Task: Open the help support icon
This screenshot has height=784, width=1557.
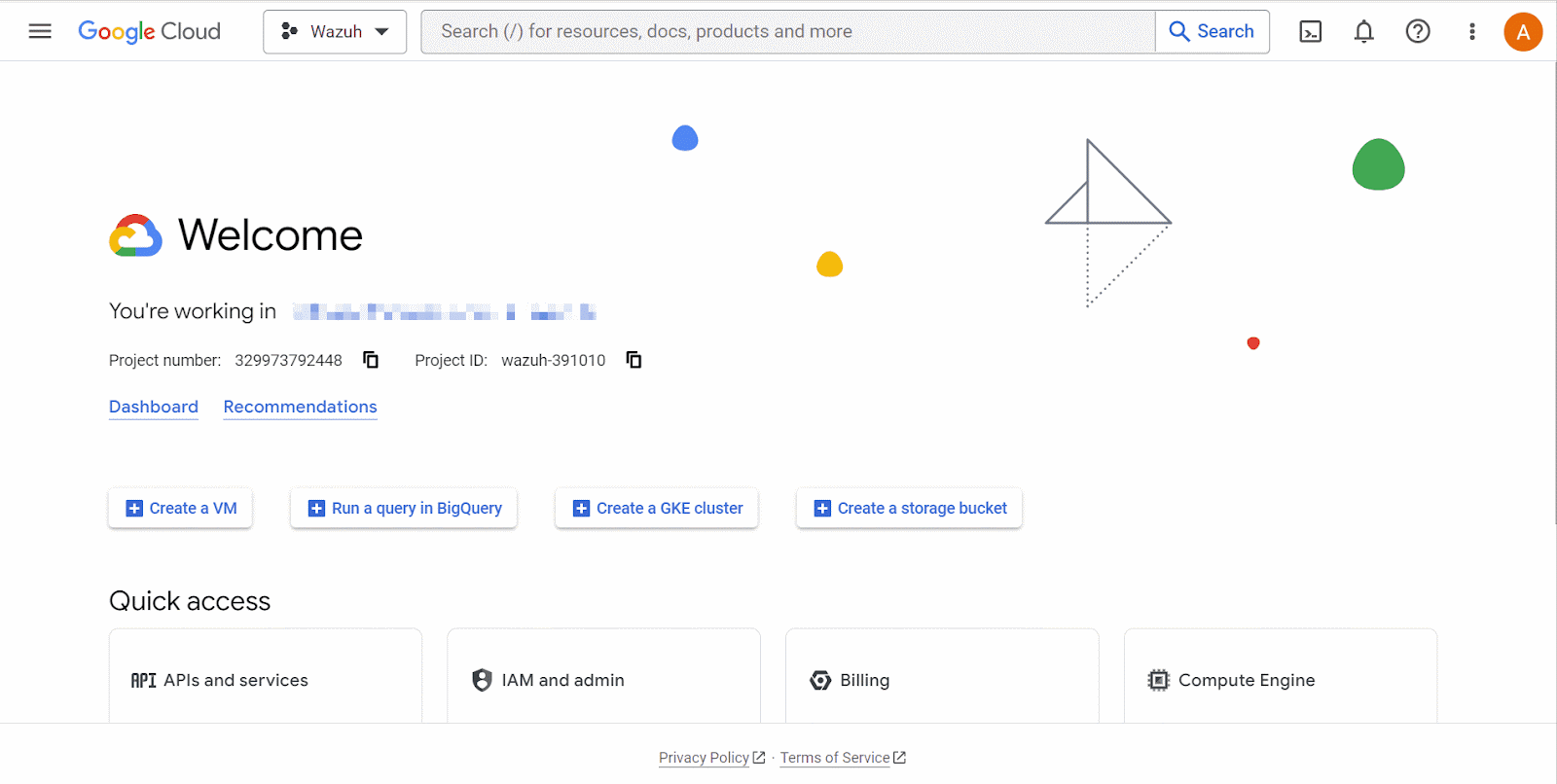Action: pyautogui.click(x=1417, y=31)
